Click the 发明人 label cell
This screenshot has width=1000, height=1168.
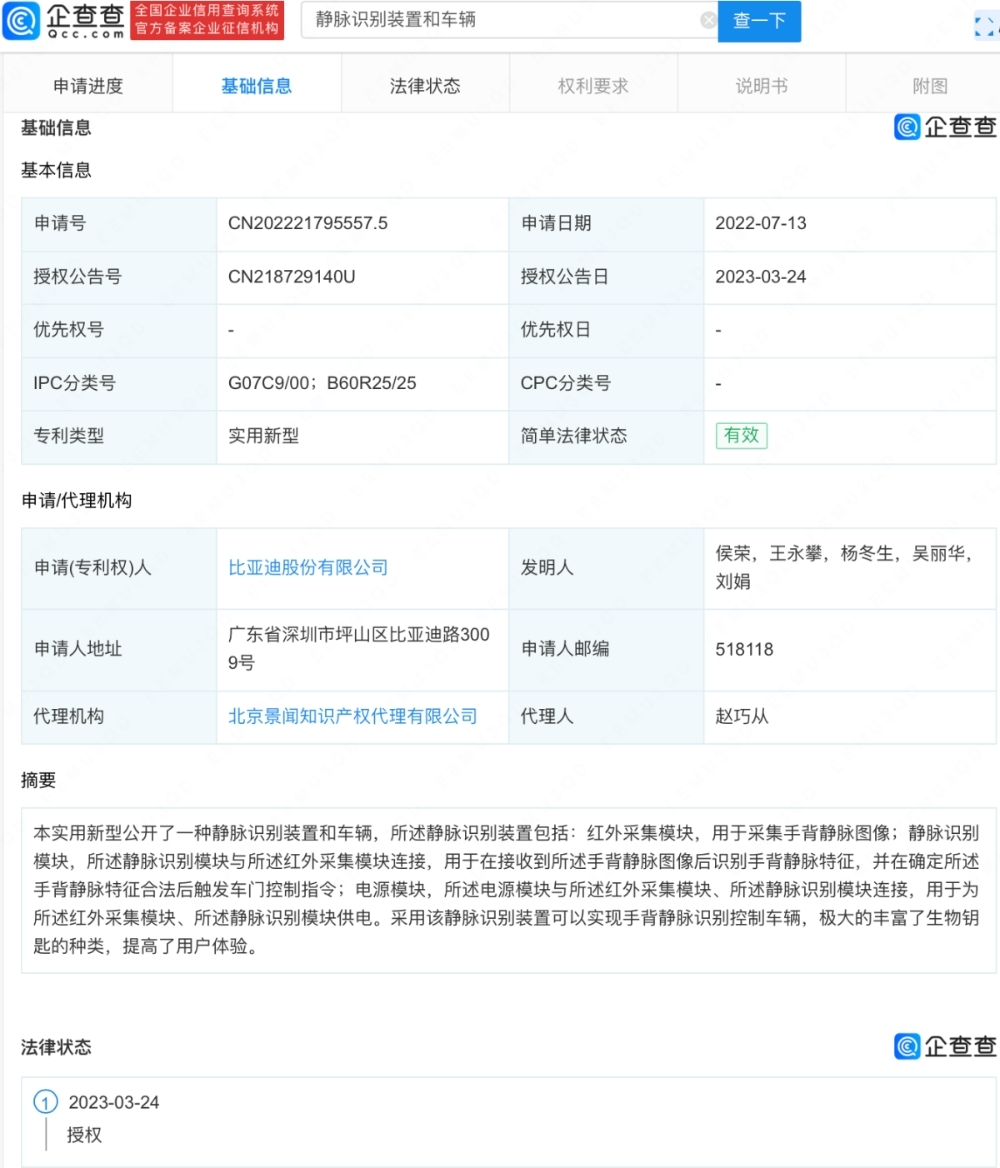607,568
